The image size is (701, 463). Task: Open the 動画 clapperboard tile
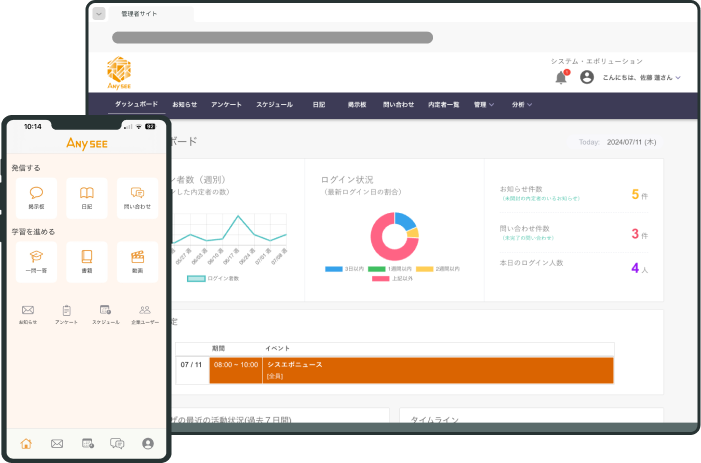[137, 262]
